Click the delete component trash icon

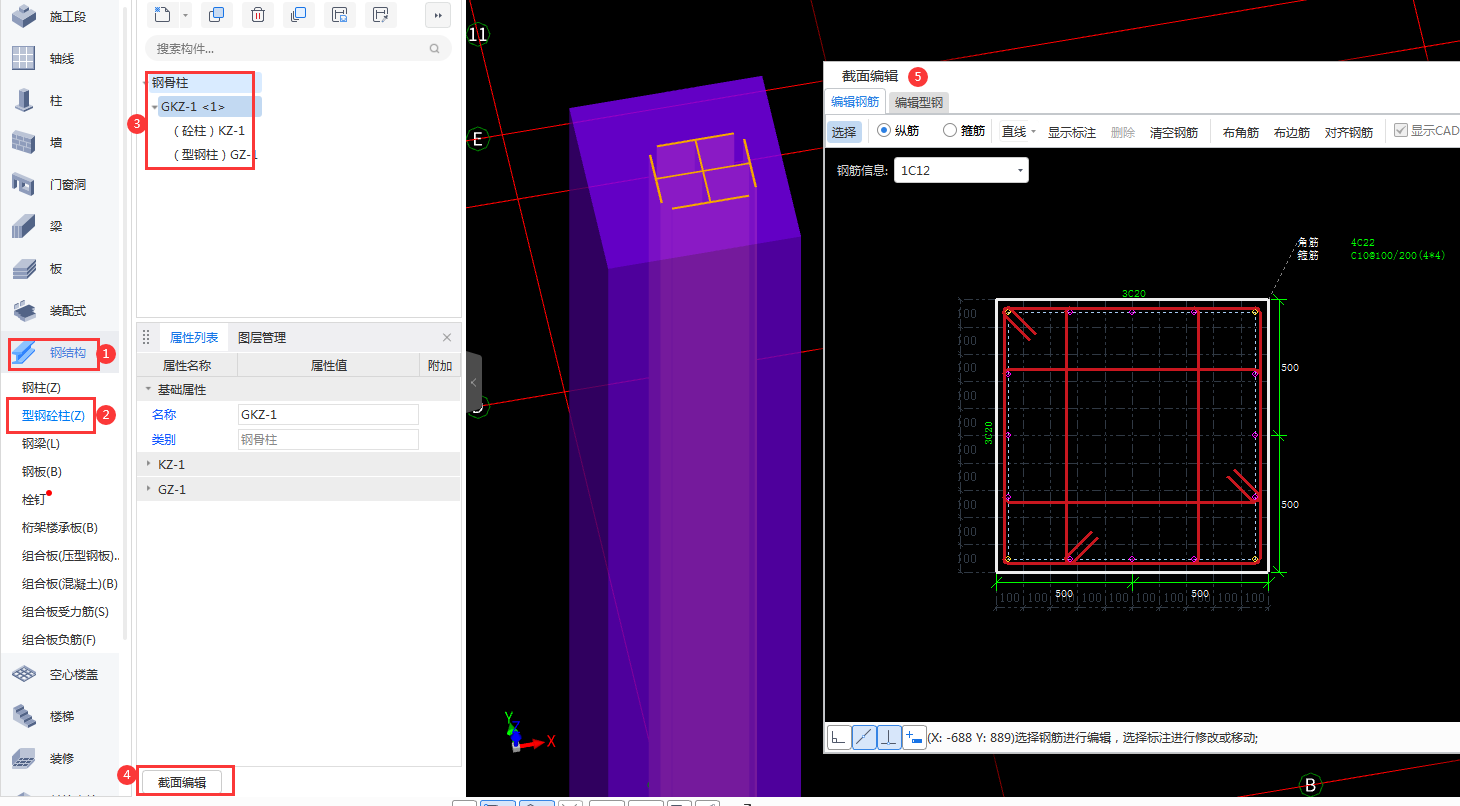point(258,15)
